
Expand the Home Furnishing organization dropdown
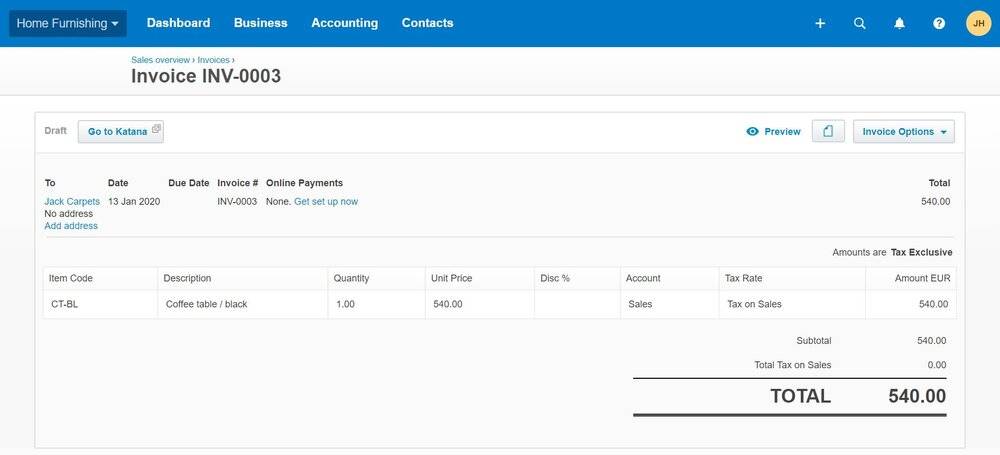click(68, 23)
